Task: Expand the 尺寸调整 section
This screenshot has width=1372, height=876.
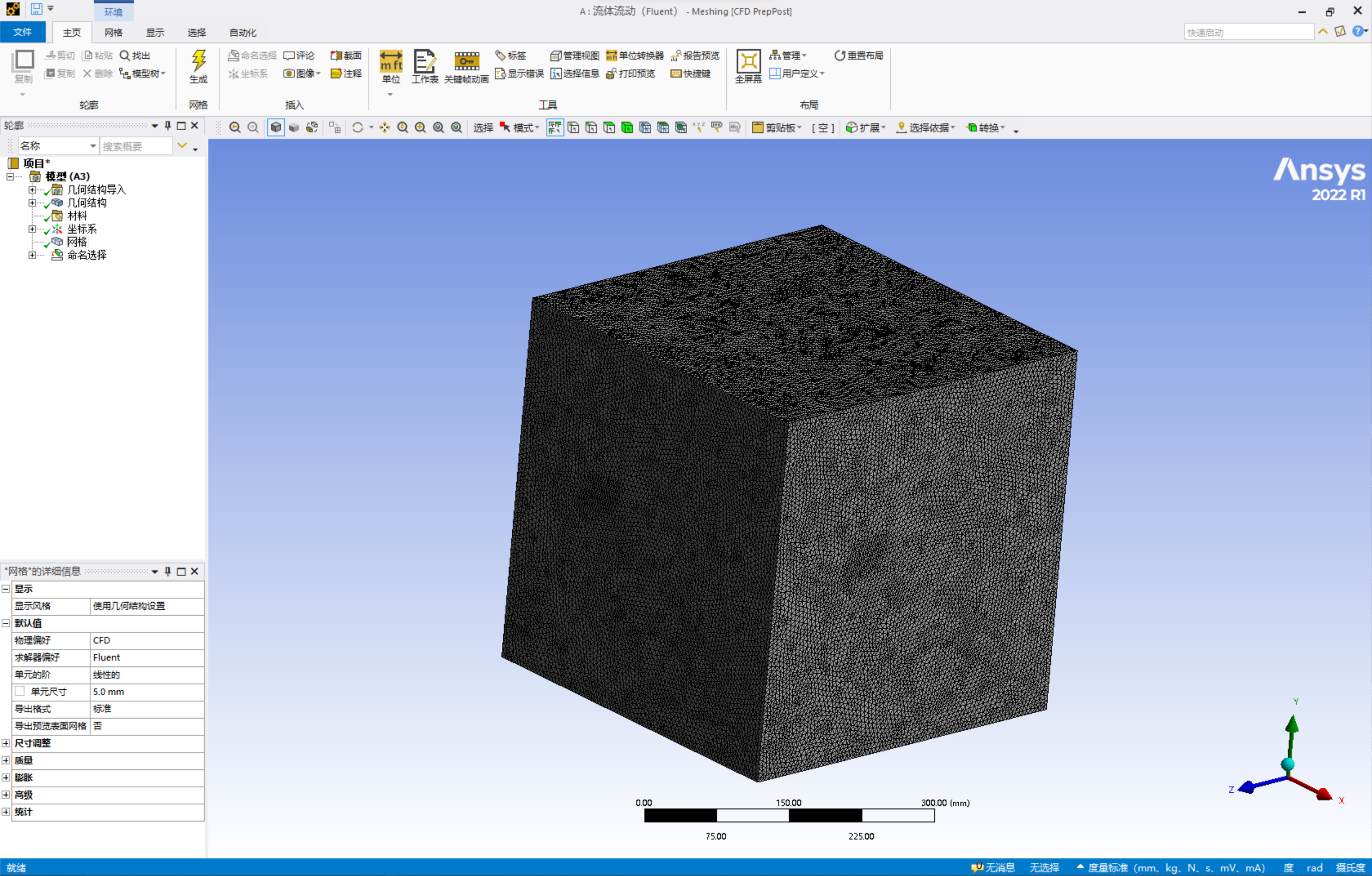Action: (x=5, y=743)
